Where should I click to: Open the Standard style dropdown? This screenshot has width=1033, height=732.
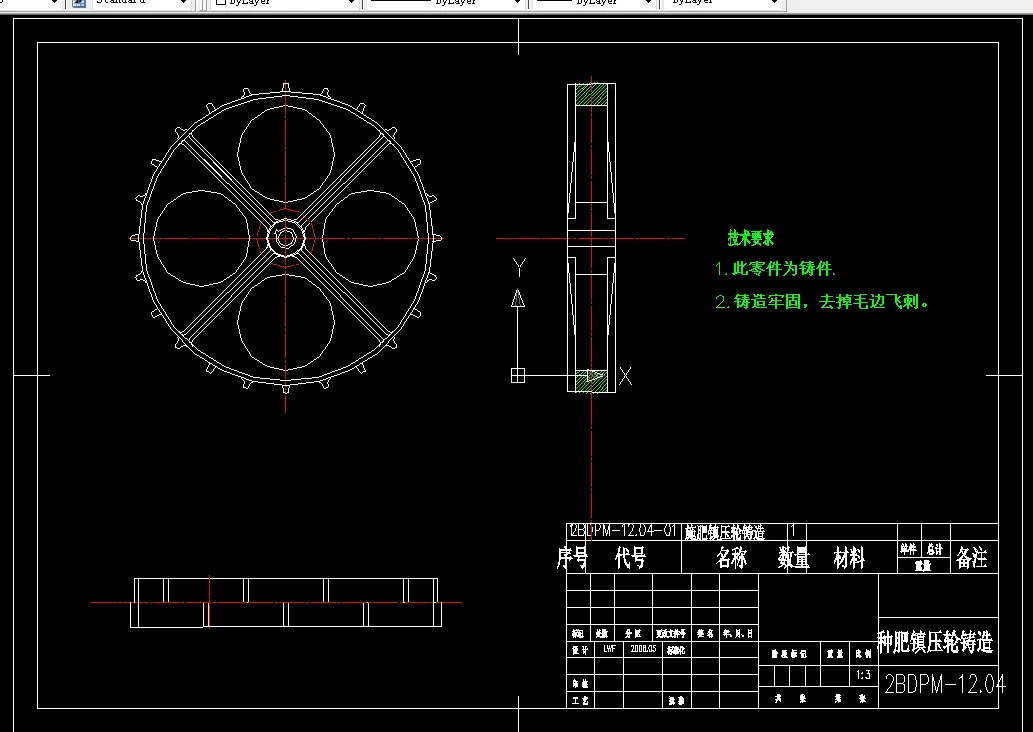coord(140,3)
